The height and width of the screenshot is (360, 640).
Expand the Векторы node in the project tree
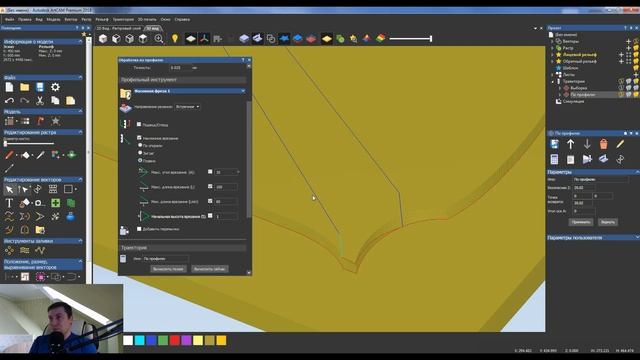[x=552, y=41]
